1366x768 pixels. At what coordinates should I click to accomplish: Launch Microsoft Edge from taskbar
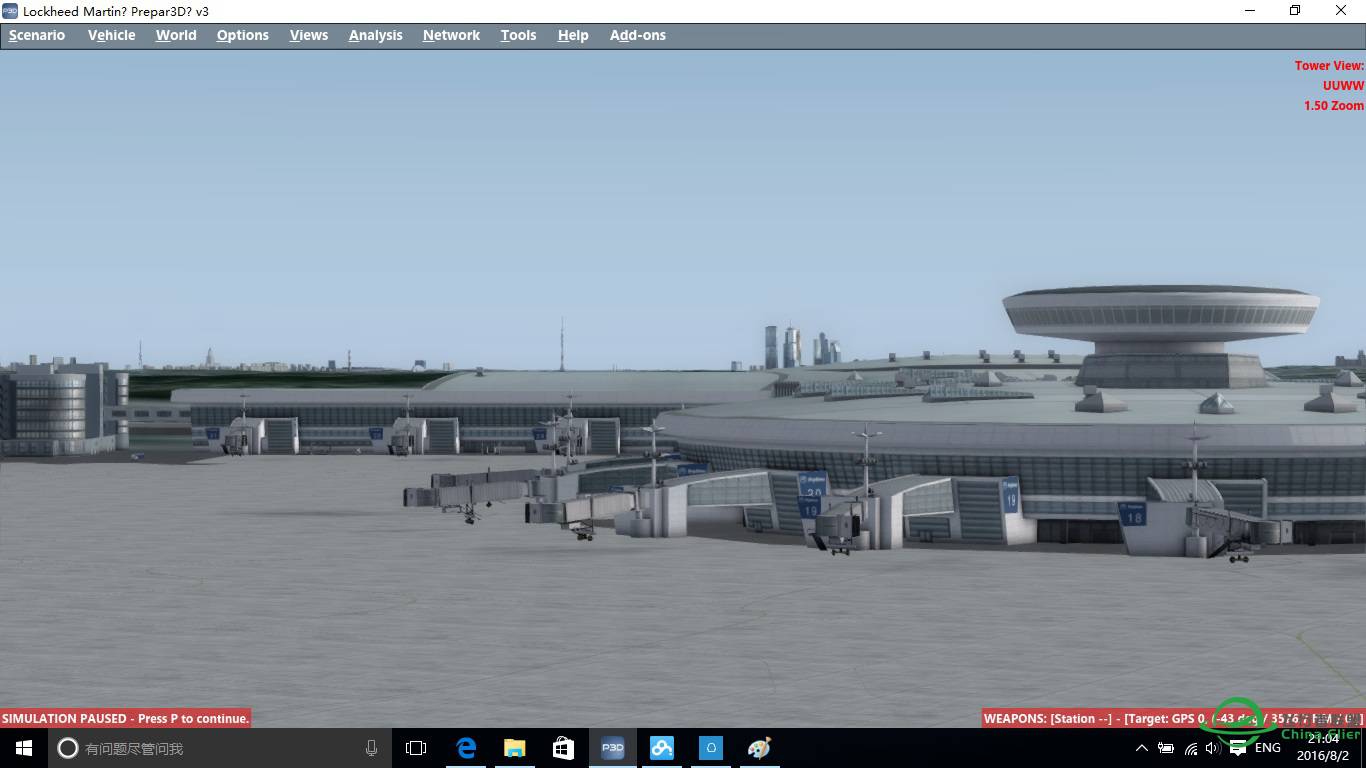[466, 748]
